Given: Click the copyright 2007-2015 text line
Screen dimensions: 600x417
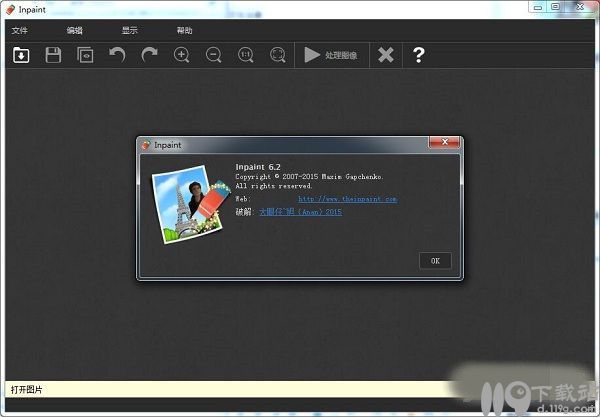Looking at the screenshot, I should (x=309, y=177).
